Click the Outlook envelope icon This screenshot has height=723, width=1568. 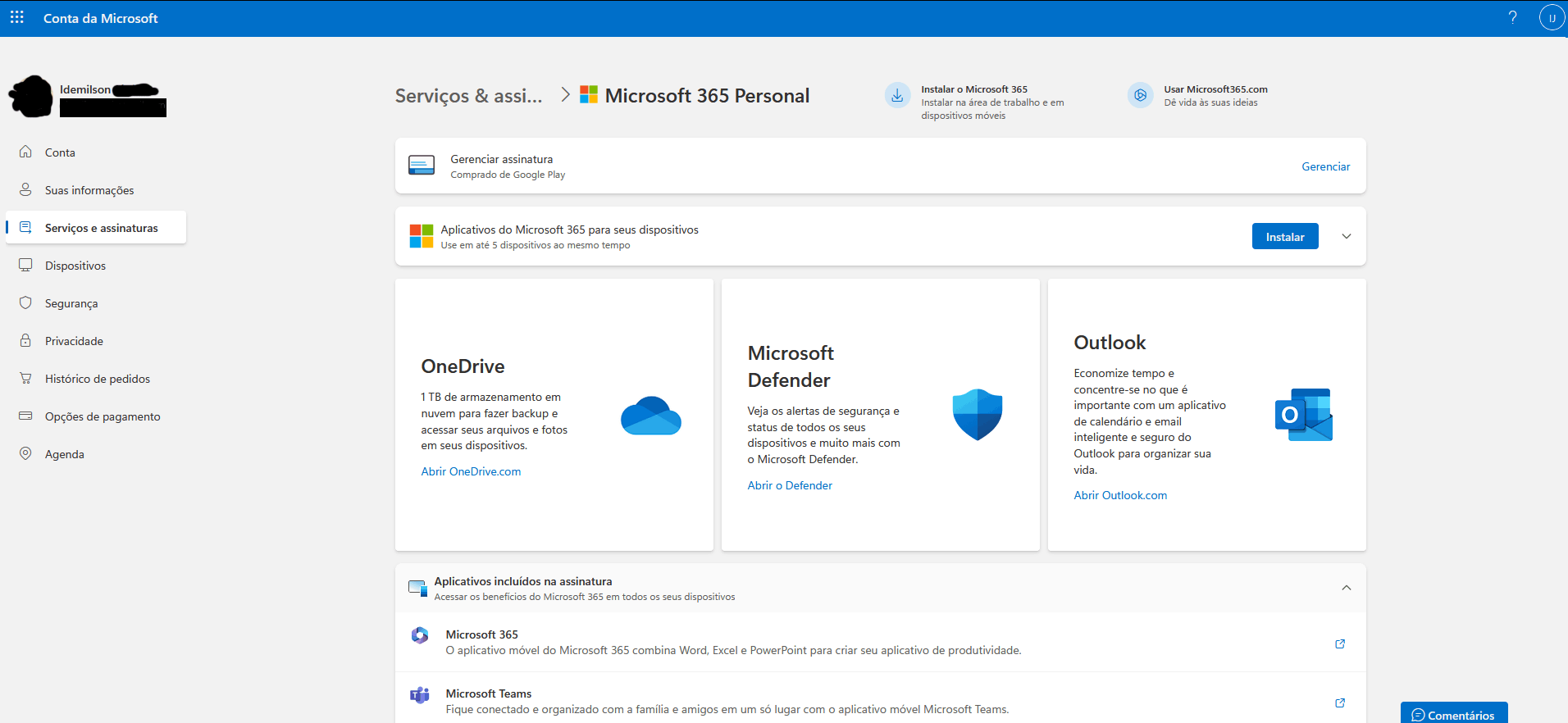[1304, 414]
